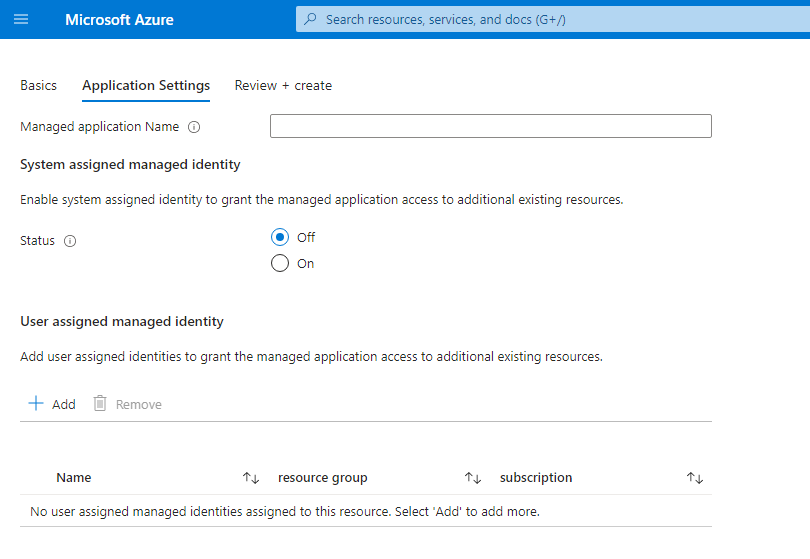810x559 pixels.
Task: Sort by resource group column arrows
Action: pyautogui.click(x=473, y=478)
